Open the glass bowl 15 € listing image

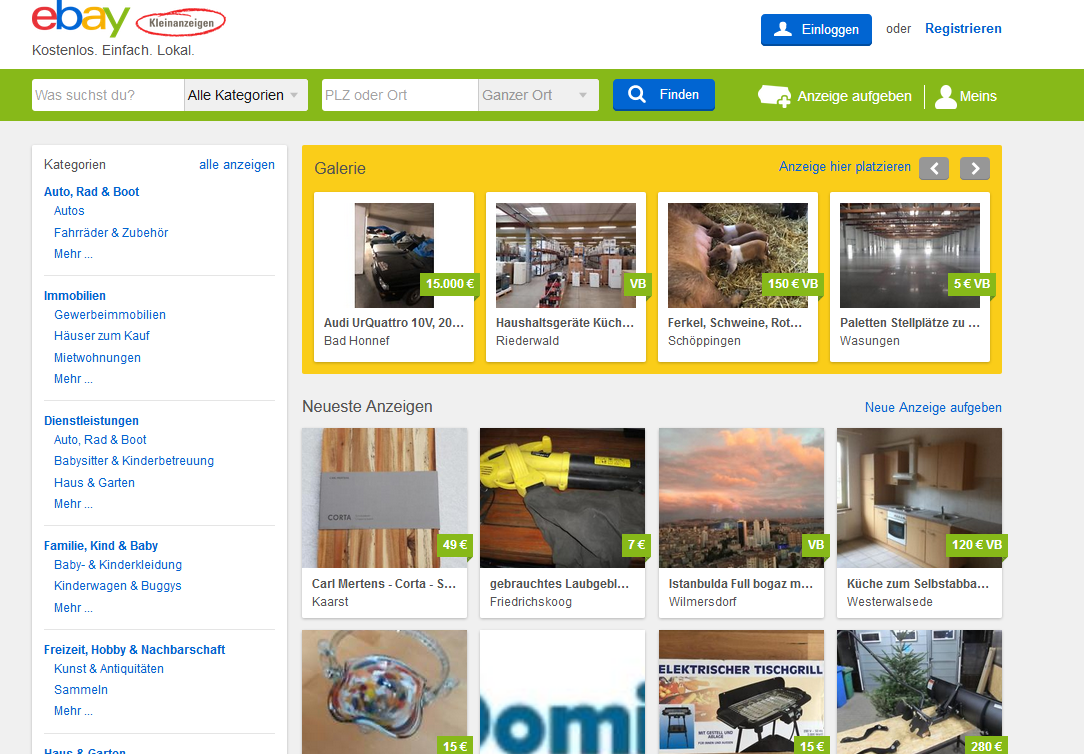pyautogui.click(x=384, y=692)
